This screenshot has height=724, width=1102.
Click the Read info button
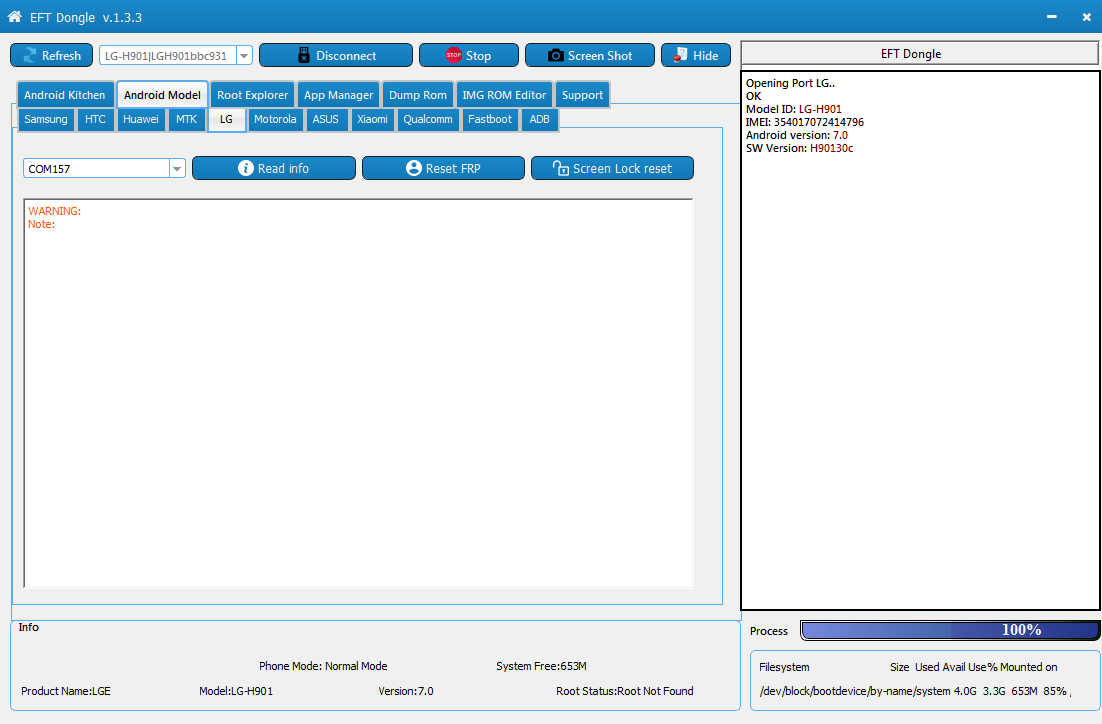point(274,168)
